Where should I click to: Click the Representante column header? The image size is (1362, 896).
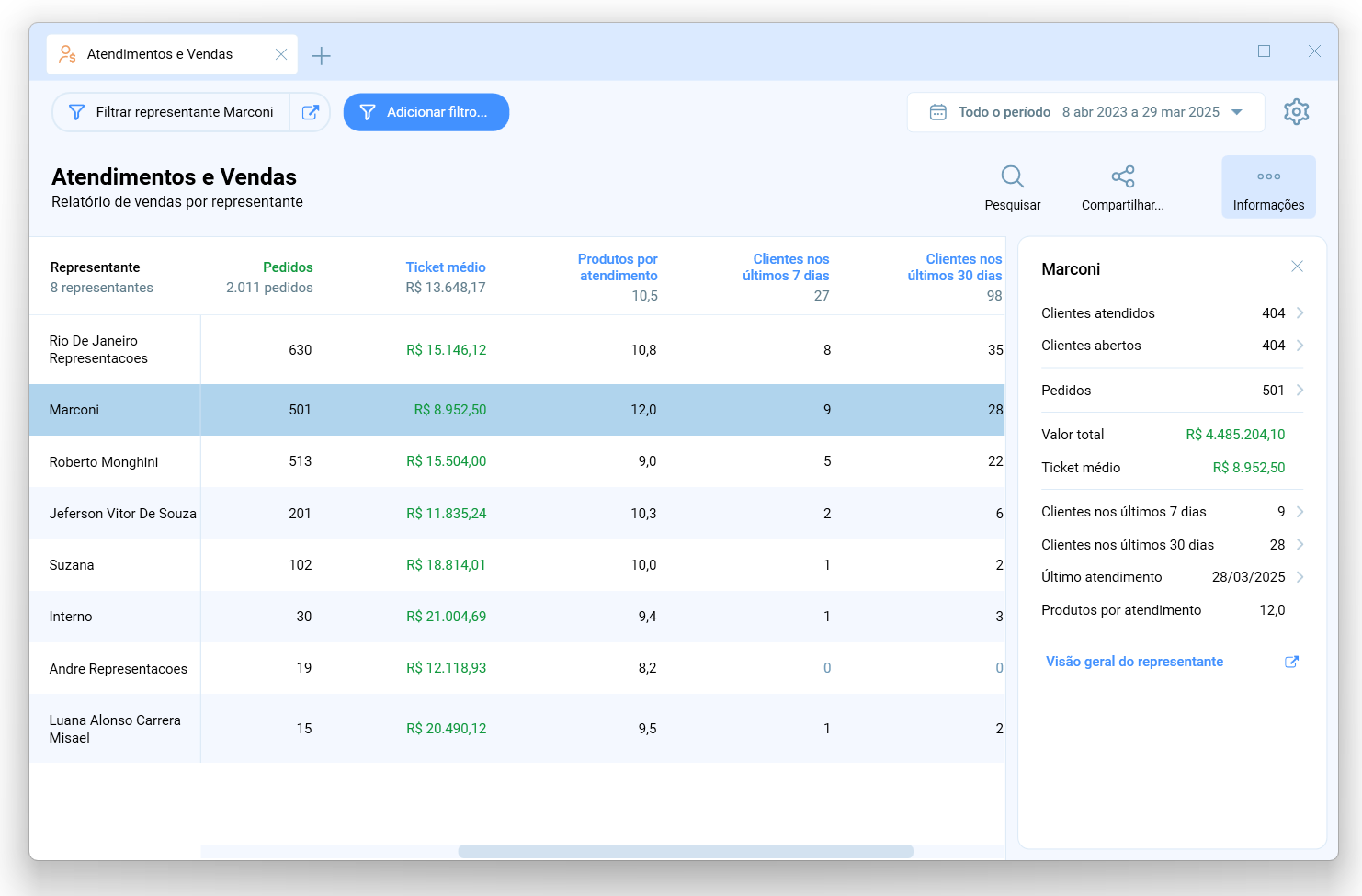95,267
